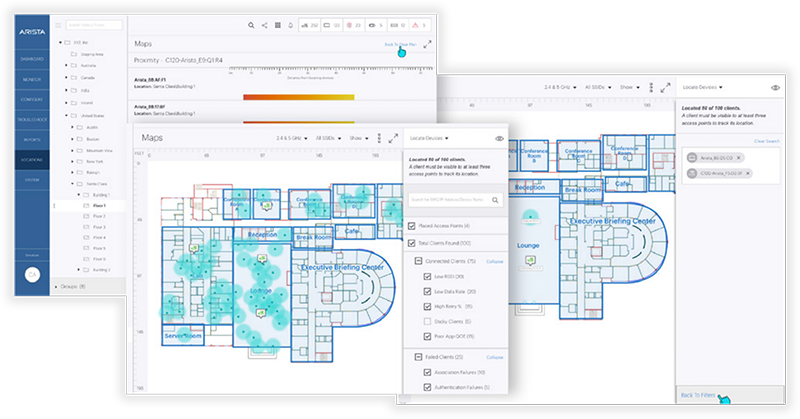
Task: Collapse Connected Clients group minus box
Action: coord(418,261)
